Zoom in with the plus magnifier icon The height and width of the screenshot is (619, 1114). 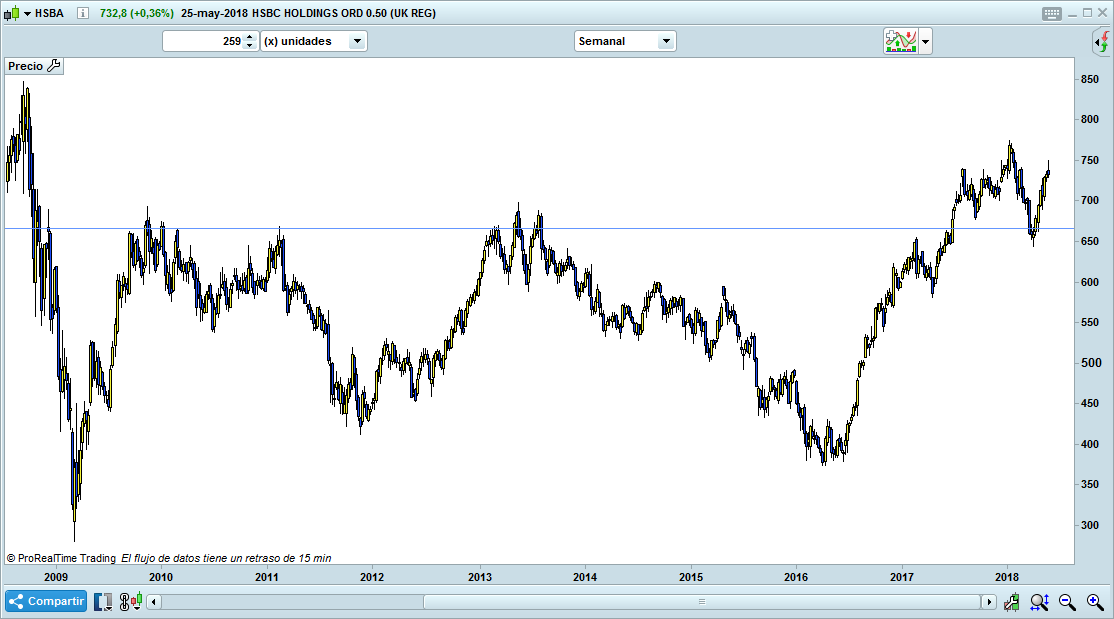click(1093, 601)
